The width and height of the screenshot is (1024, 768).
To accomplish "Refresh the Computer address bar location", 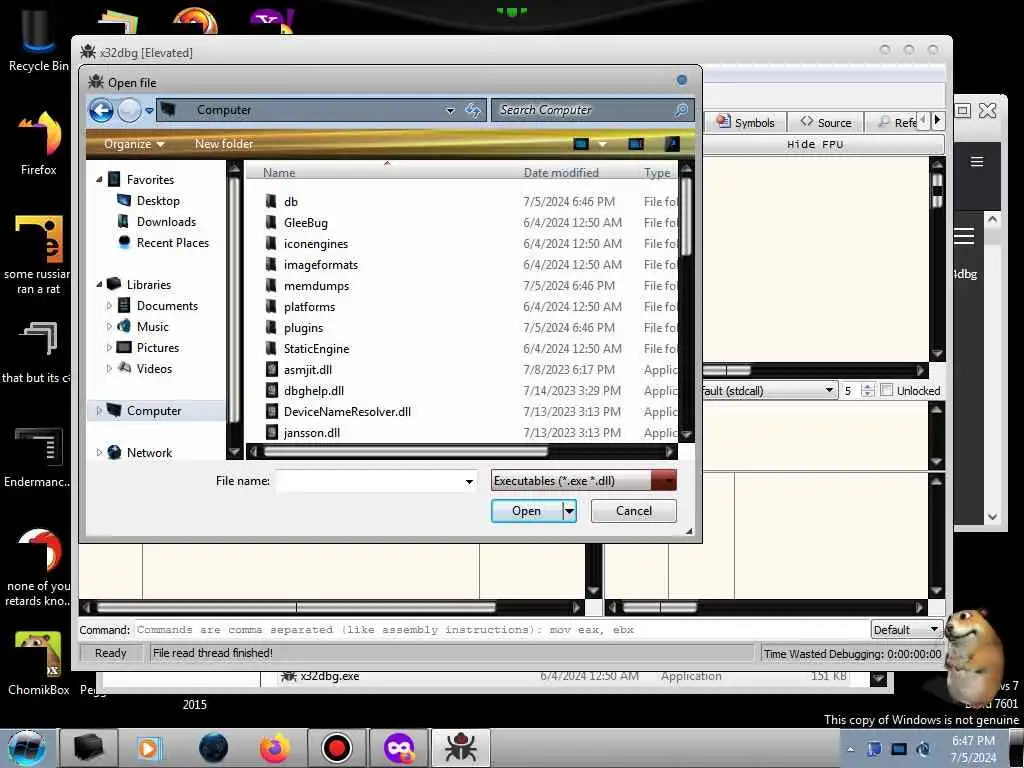I will pyautogui.click(x=473, y=110).
